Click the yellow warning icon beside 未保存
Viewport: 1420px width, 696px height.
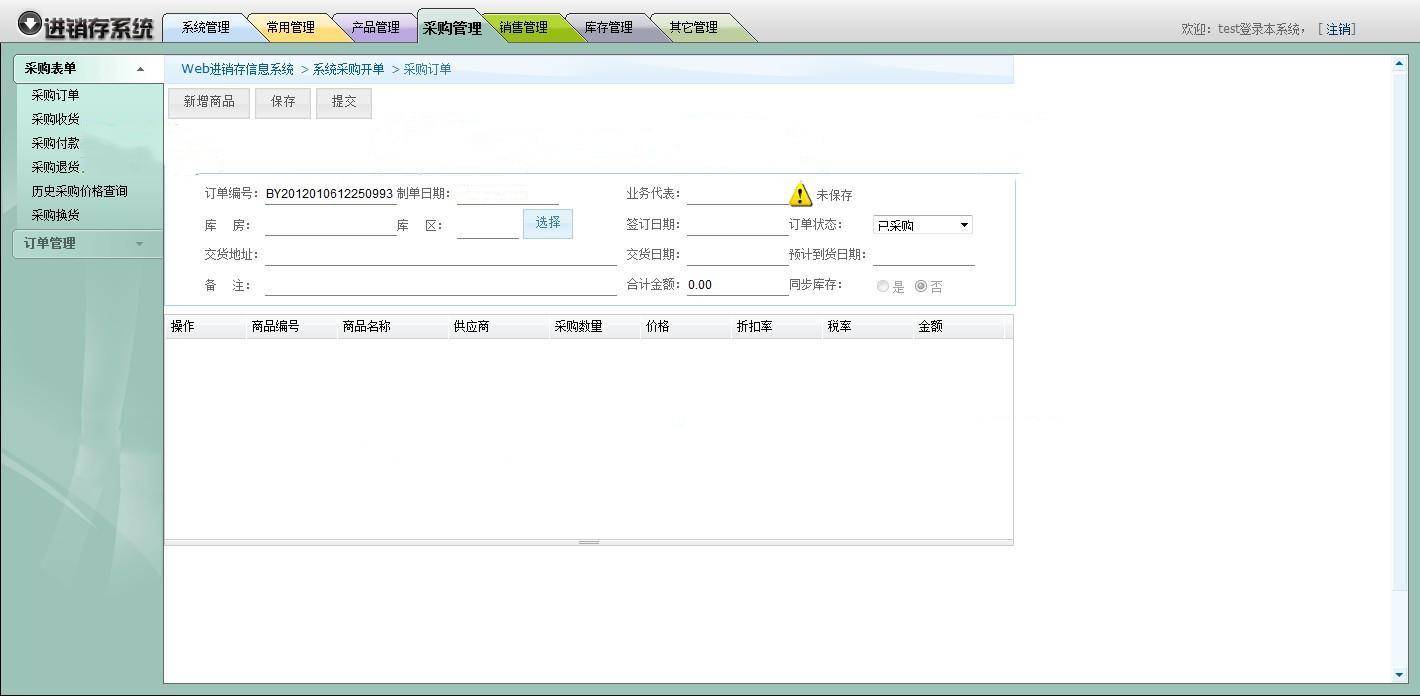pos(800,194)
